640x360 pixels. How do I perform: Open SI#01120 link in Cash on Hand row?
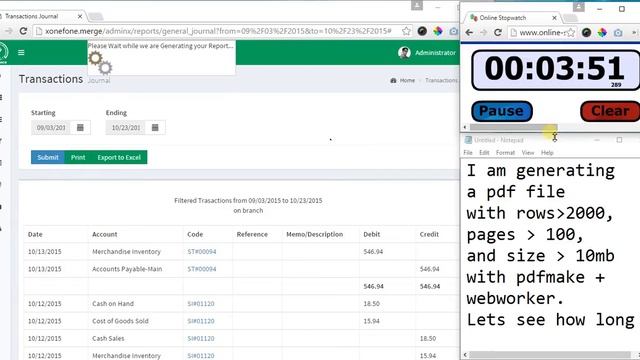(201, 304)
